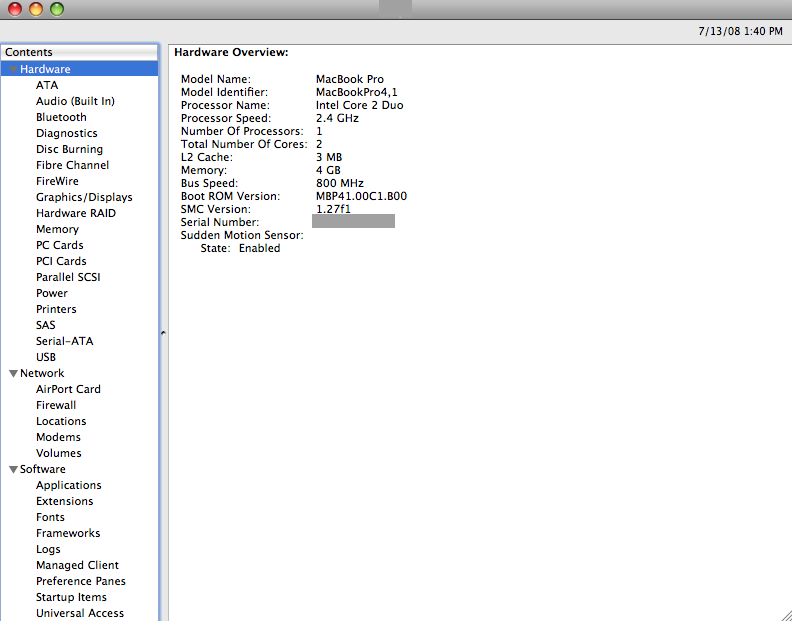Select Parallel SCSI entry
Viewport: 792px width, 621px height.
coord(68,277)
